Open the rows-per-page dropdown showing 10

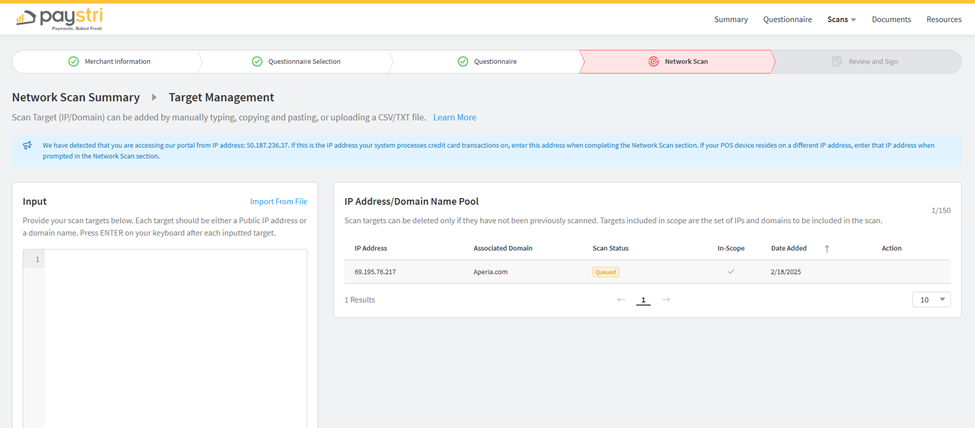coord(931,300)
